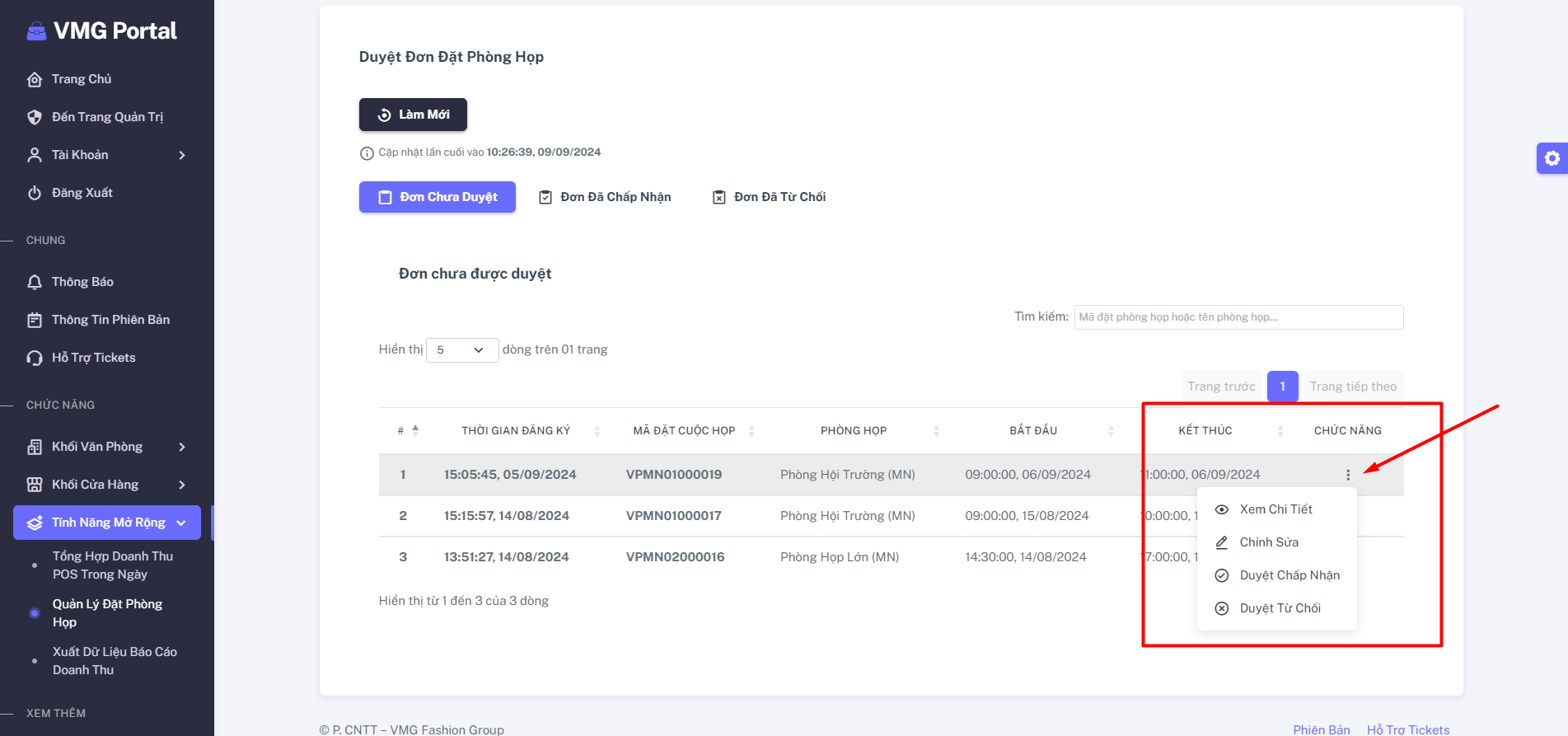Open Tổng Hợp Doanh Thu POS Trong Ngày
The width and height of the screenshot is (1568, 736).
coord(113,565)
